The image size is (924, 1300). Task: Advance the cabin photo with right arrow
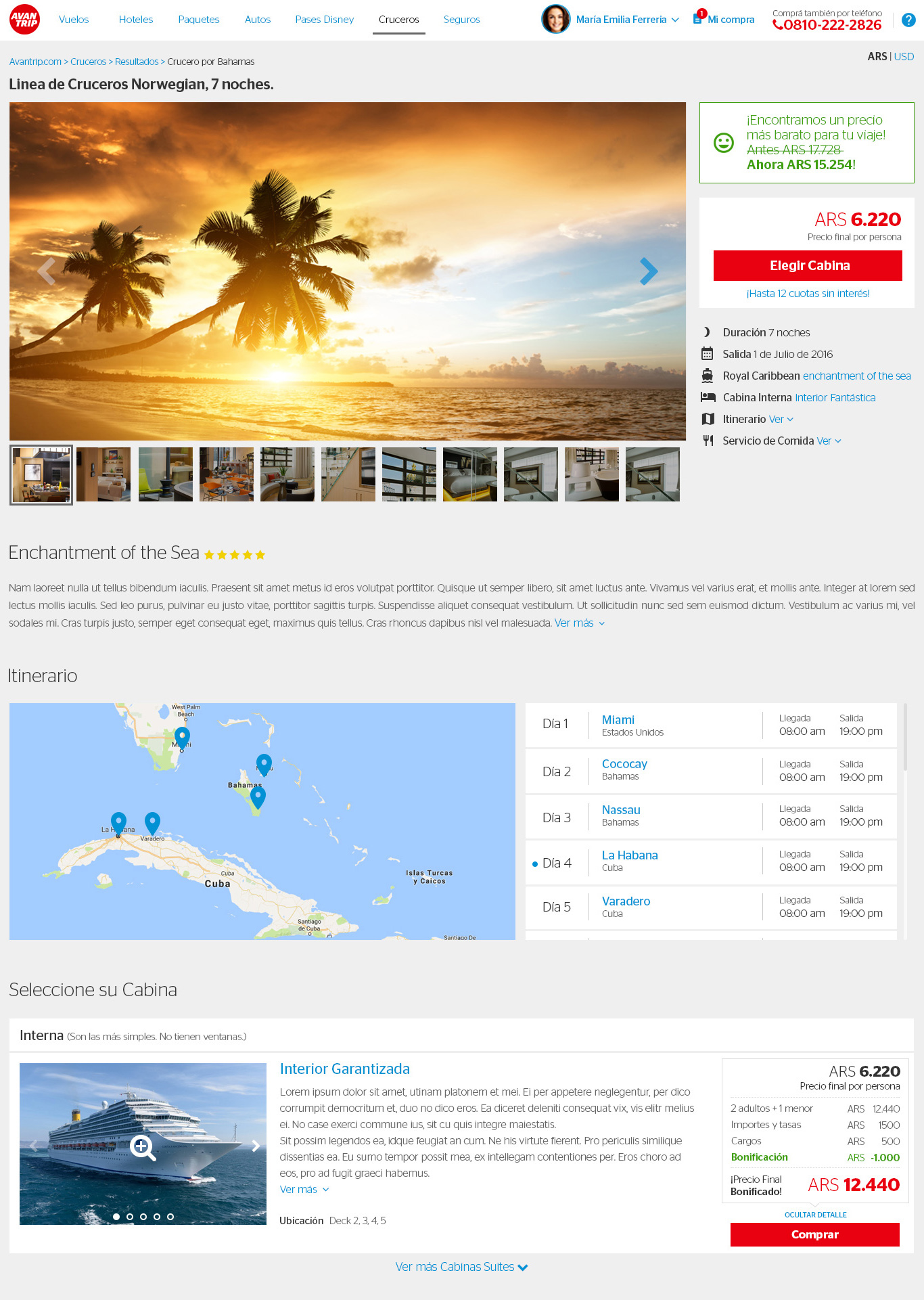click(256, 1146)
